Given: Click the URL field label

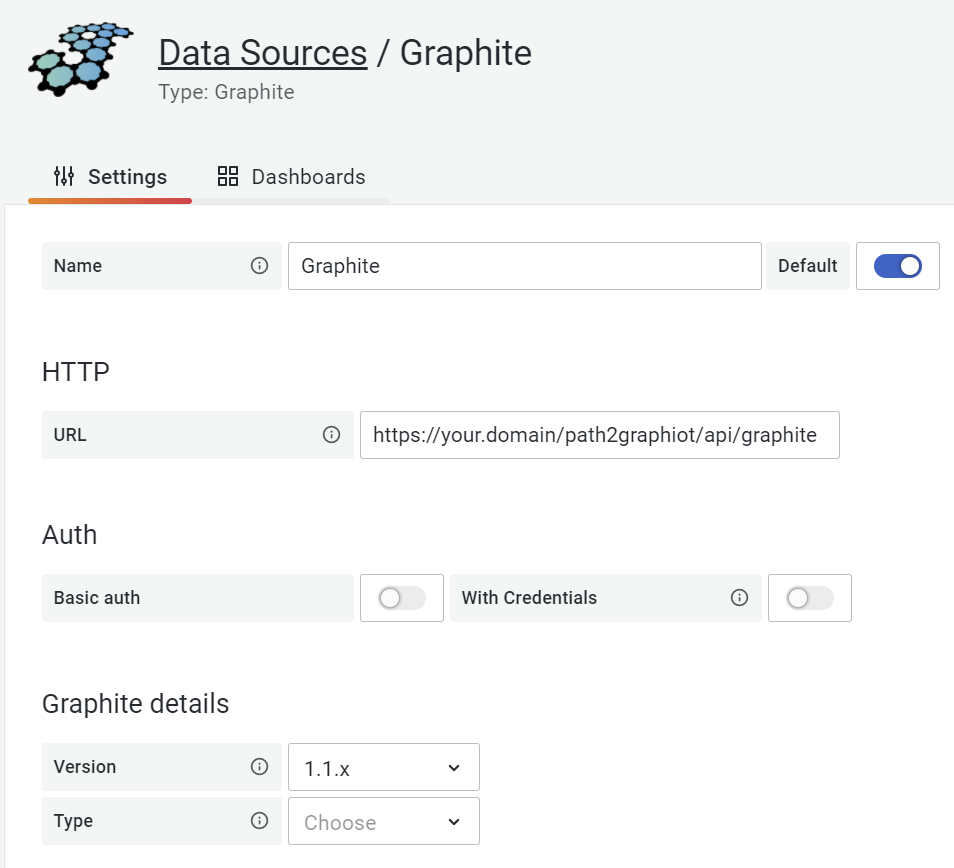Looking at the screenshot, I should [70, 435].
